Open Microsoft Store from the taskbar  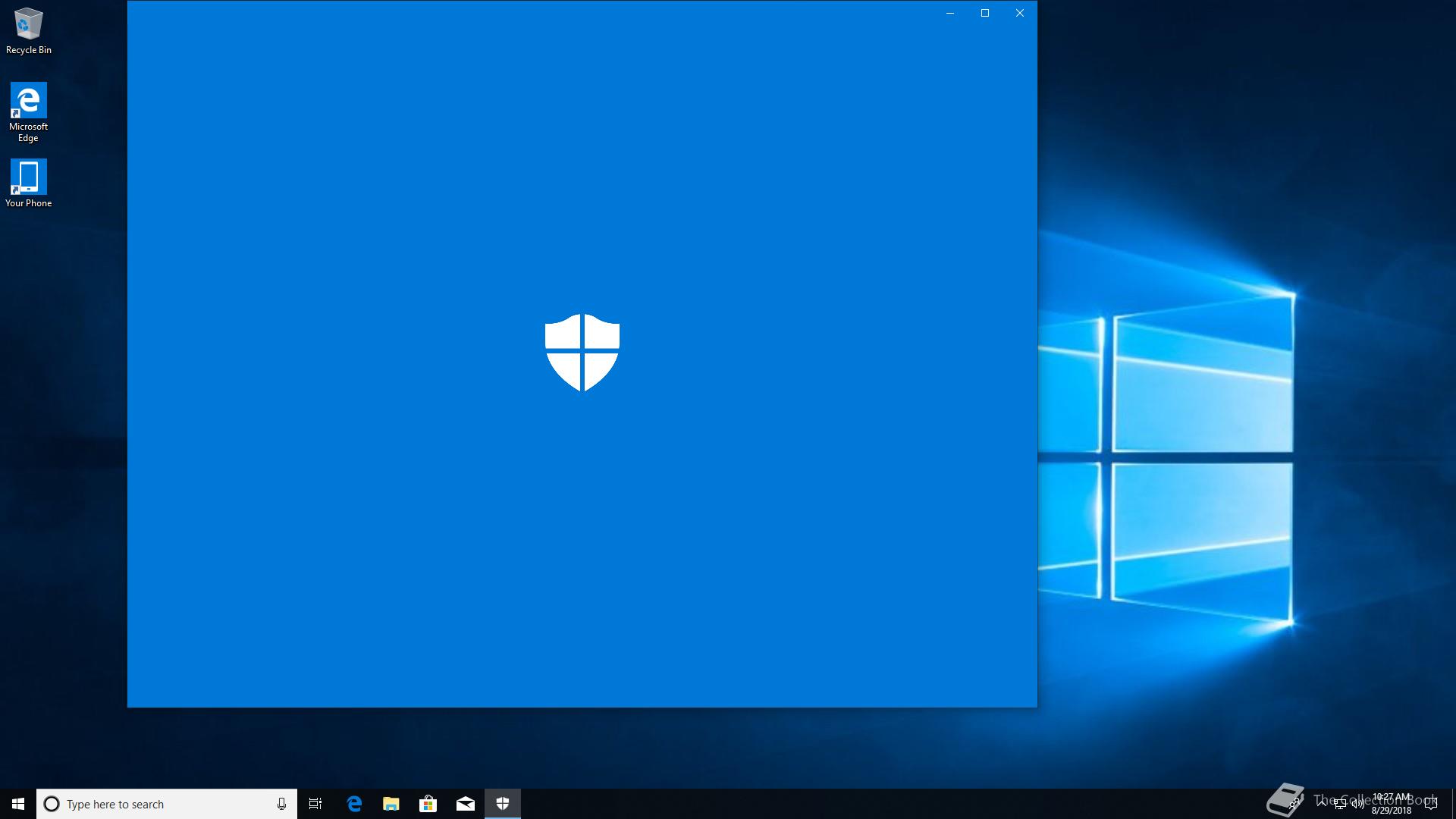tap(428, 804)
